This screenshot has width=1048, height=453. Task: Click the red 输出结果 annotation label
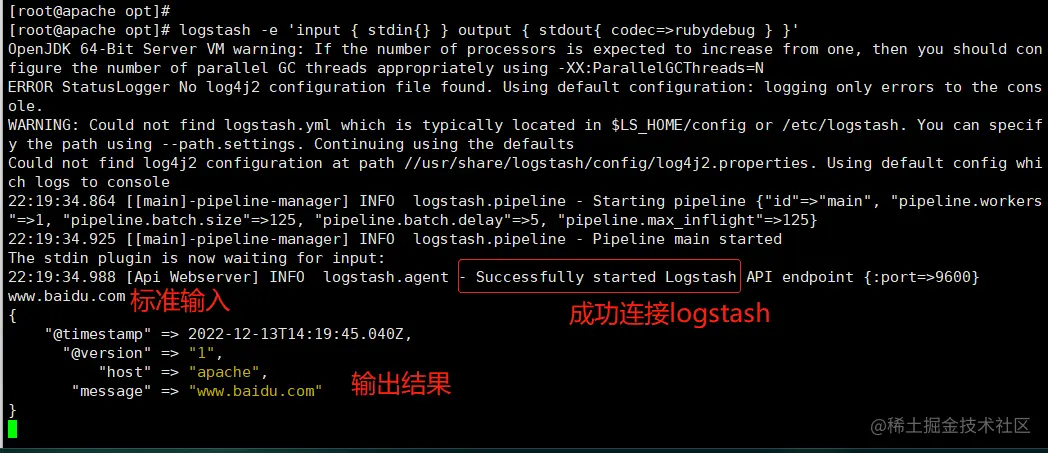(402, 384)
